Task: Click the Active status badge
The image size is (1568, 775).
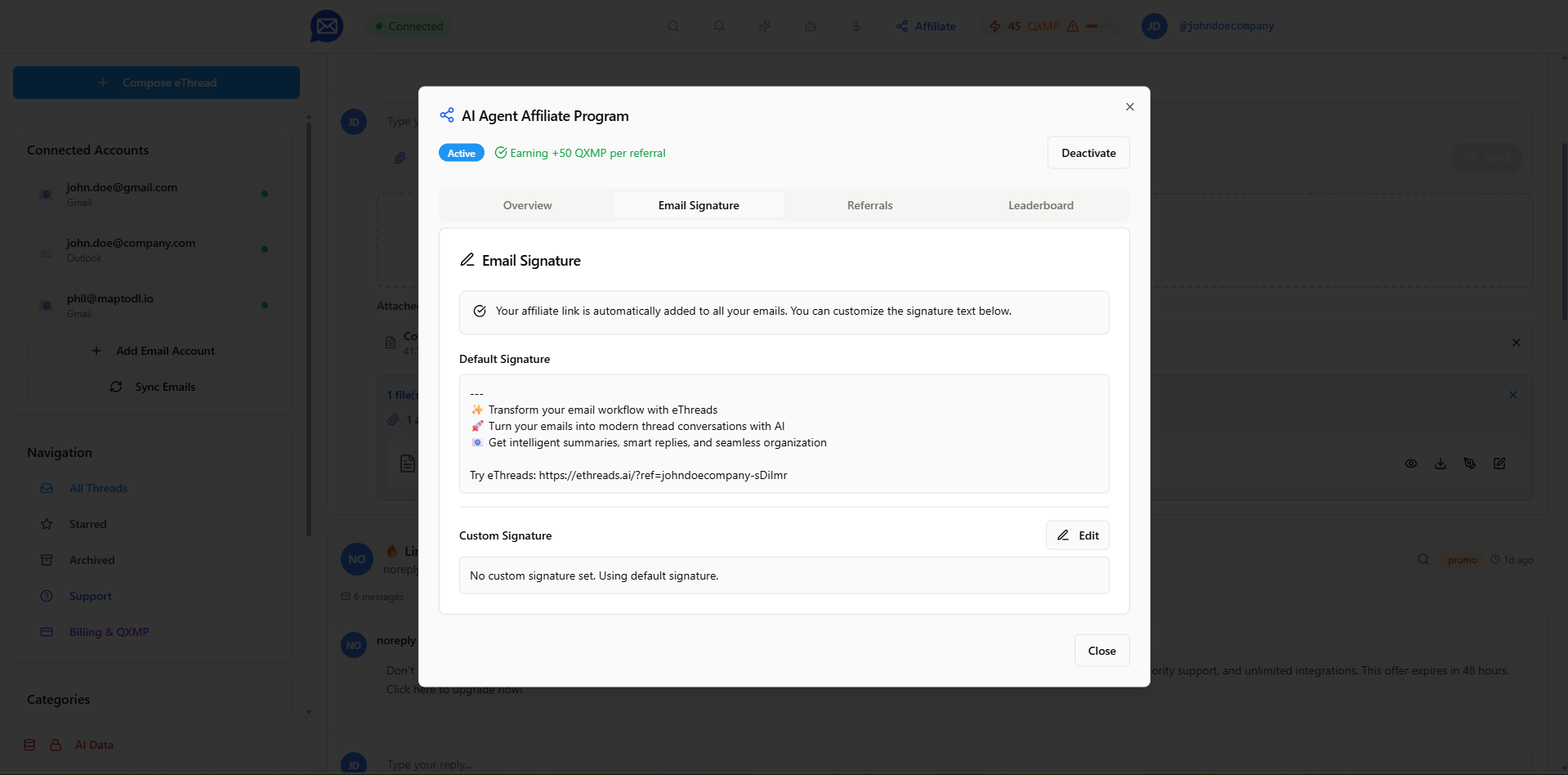Action: pyautogui.click(x=461, y=153)
